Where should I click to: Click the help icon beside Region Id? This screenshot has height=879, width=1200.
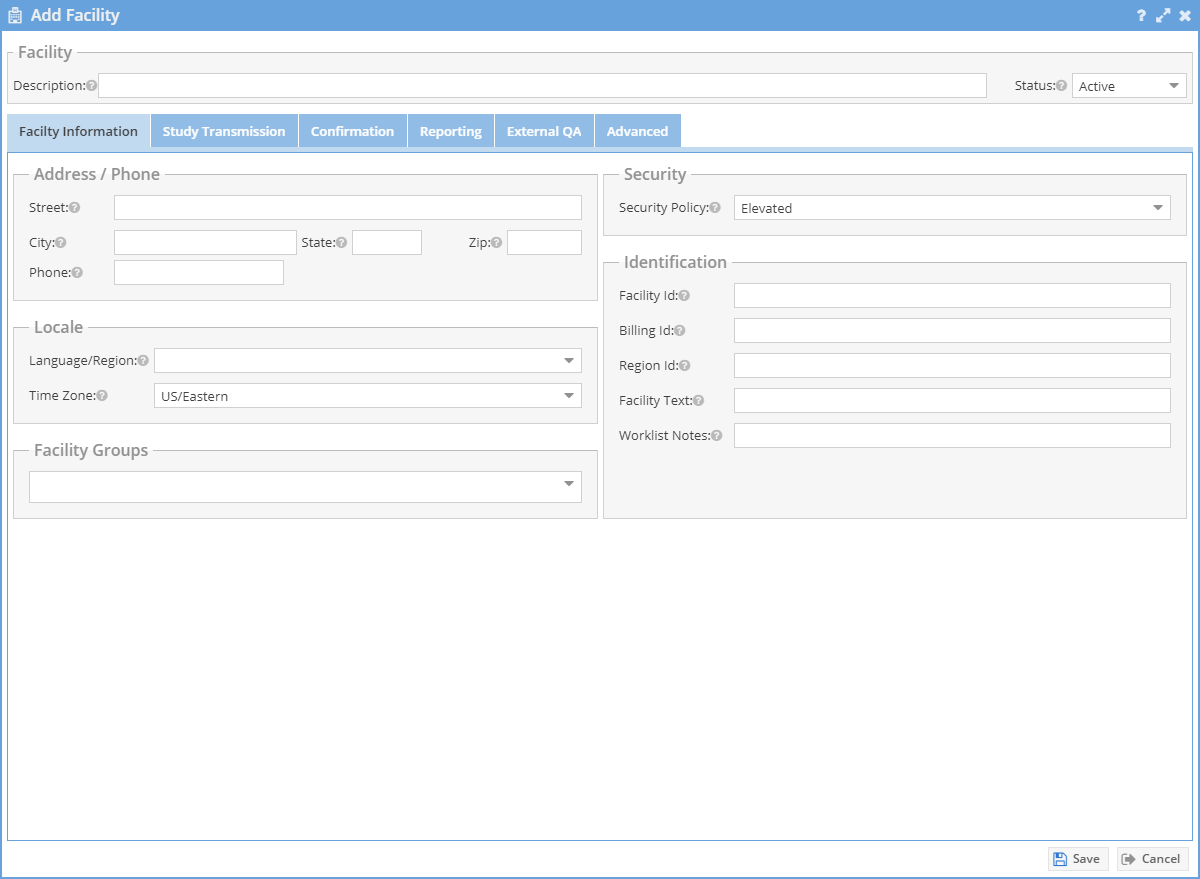point(685,366)
